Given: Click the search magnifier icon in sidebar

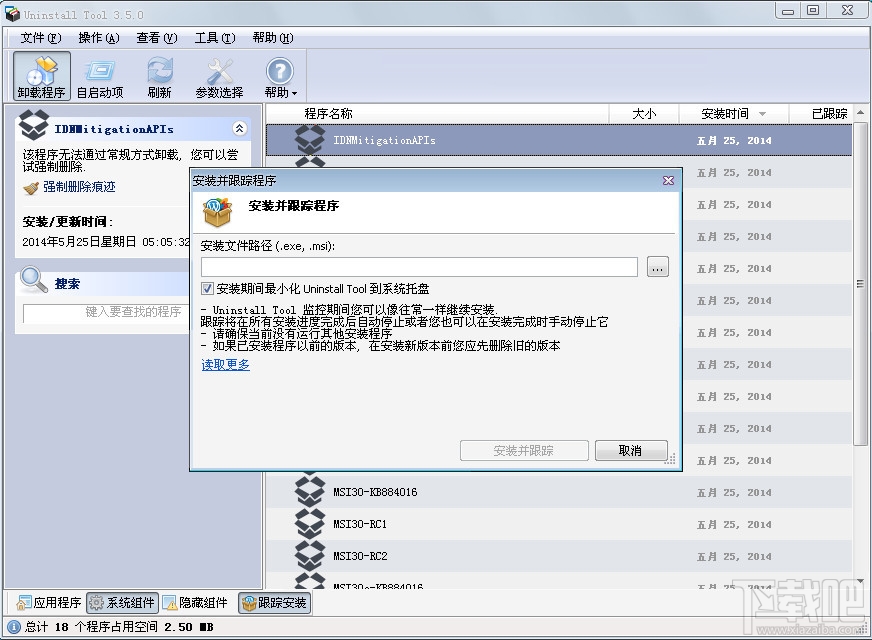Looking at the screenshot, I should (x=30, y=280).
